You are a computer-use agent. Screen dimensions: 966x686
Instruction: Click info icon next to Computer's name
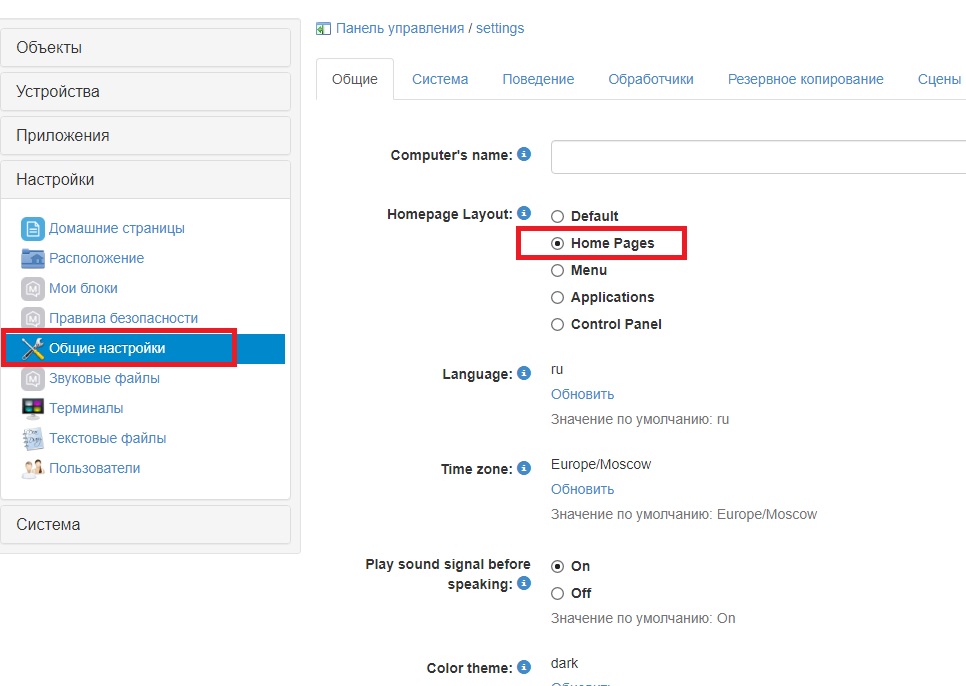pos(524,155)
